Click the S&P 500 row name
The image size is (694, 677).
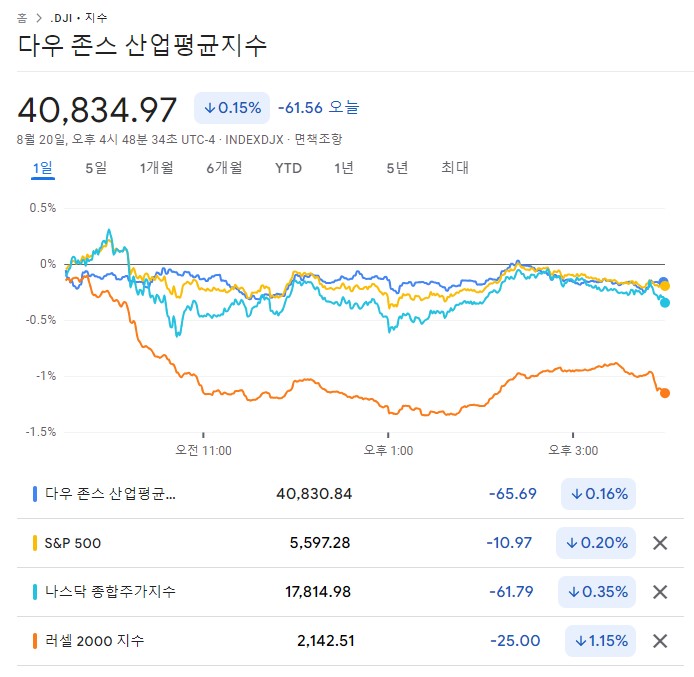[x=73, y=543]
